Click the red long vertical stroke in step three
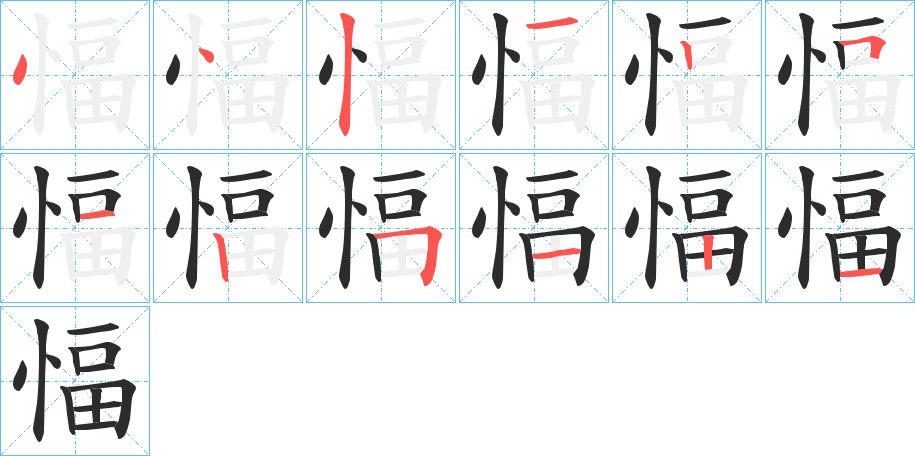This screenshot has width=915, height=456. click(x=347, y=74)
